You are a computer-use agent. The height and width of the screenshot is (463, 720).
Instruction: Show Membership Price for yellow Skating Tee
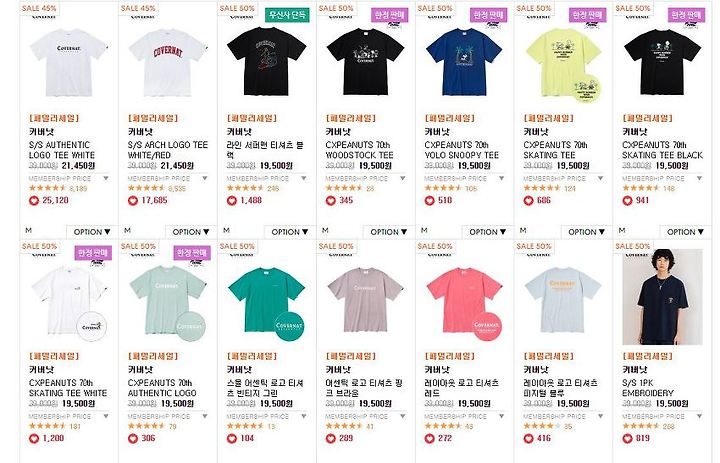[x=600, y=178]
